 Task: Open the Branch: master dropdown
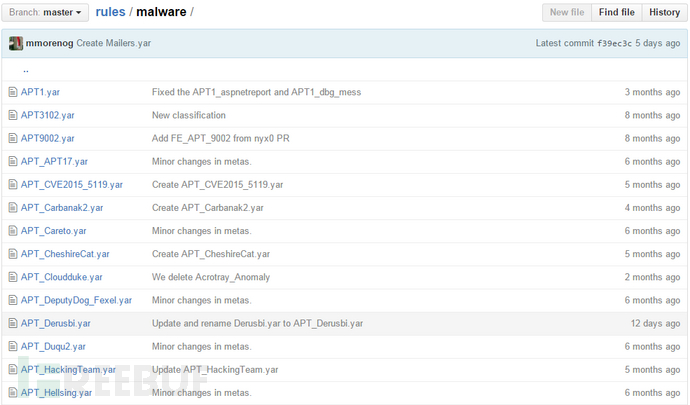tap(45, 12)
